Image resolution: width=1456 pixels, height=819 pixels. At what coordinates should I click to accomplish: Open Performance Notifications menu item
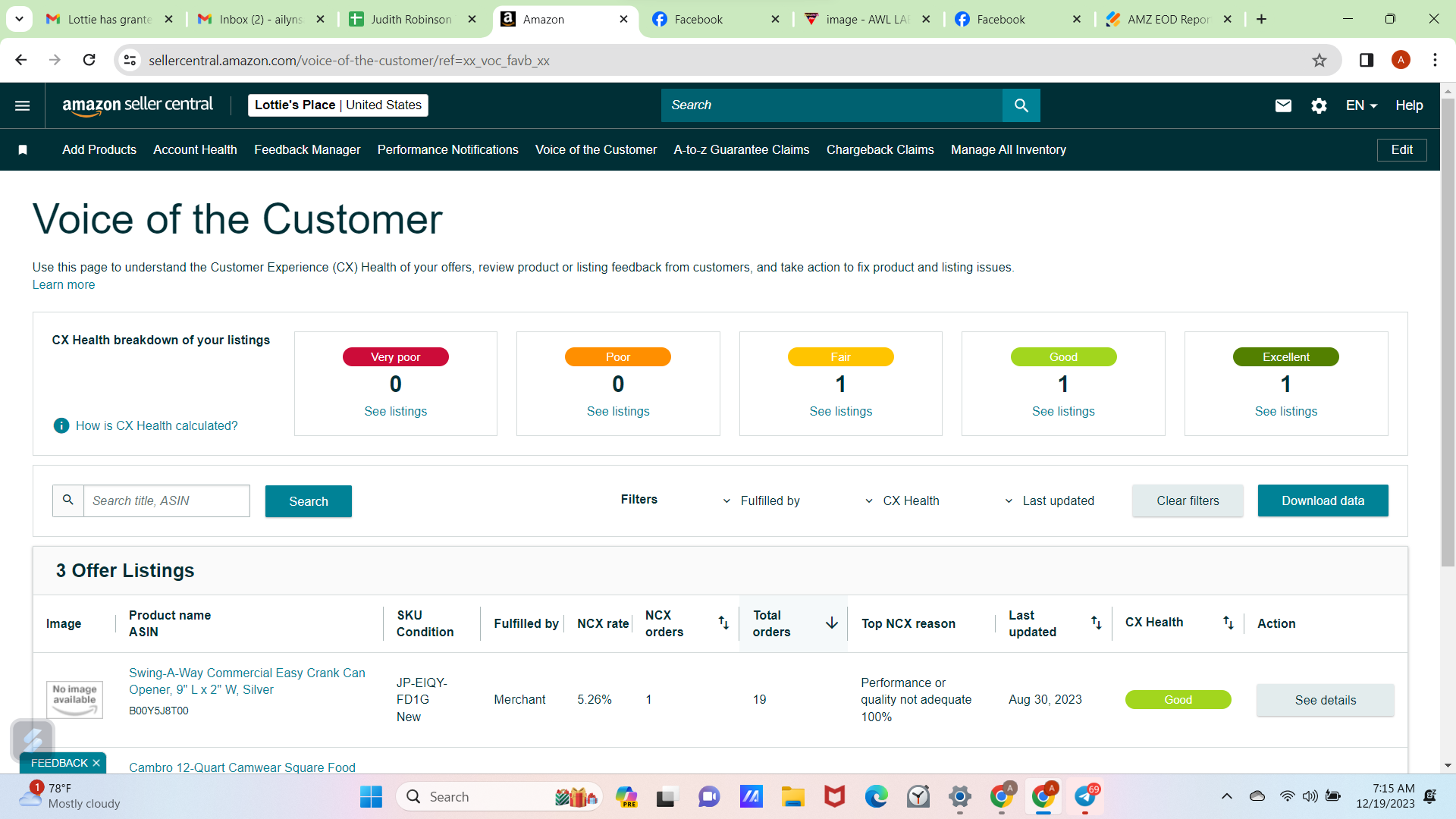coord(448,150)
